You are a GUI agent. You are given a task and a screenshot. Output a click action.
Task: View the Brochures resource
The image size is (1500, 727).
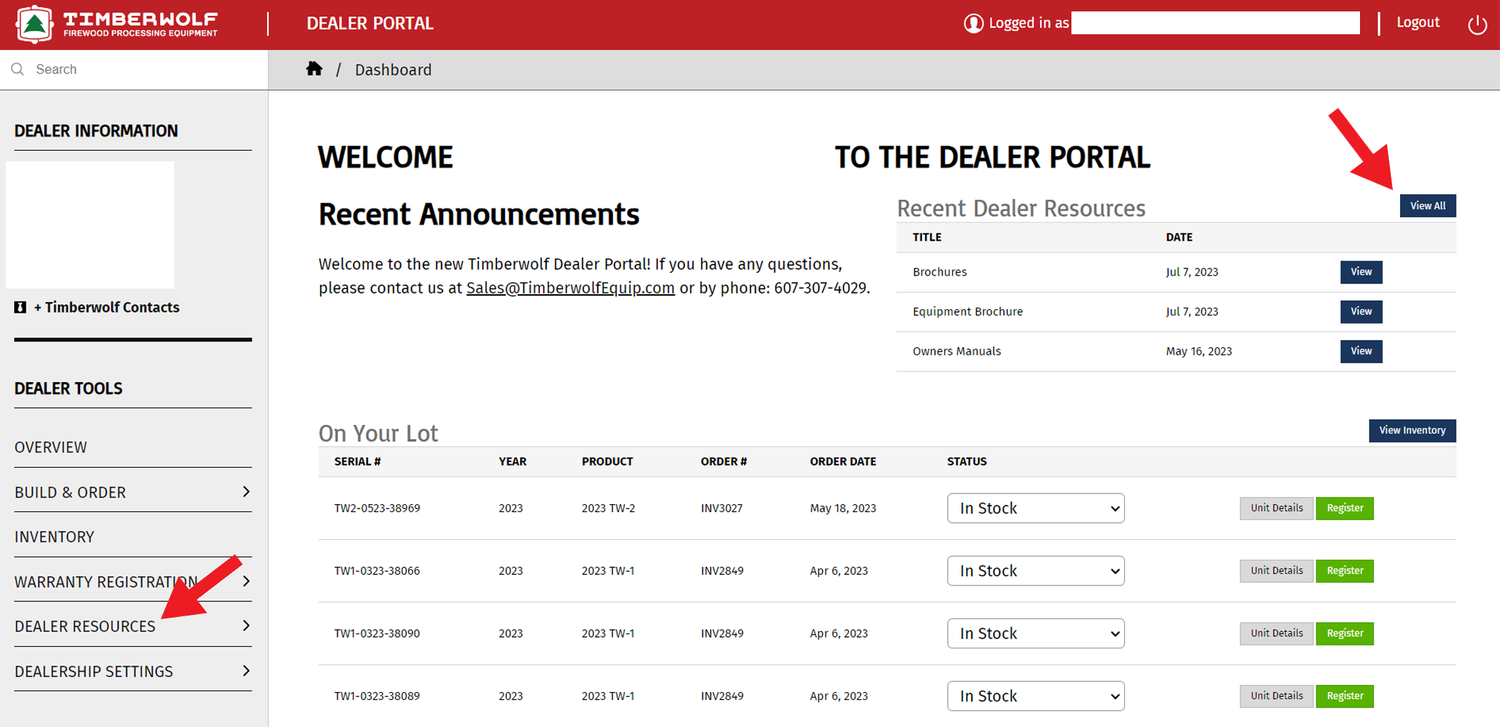[1361, 272]
